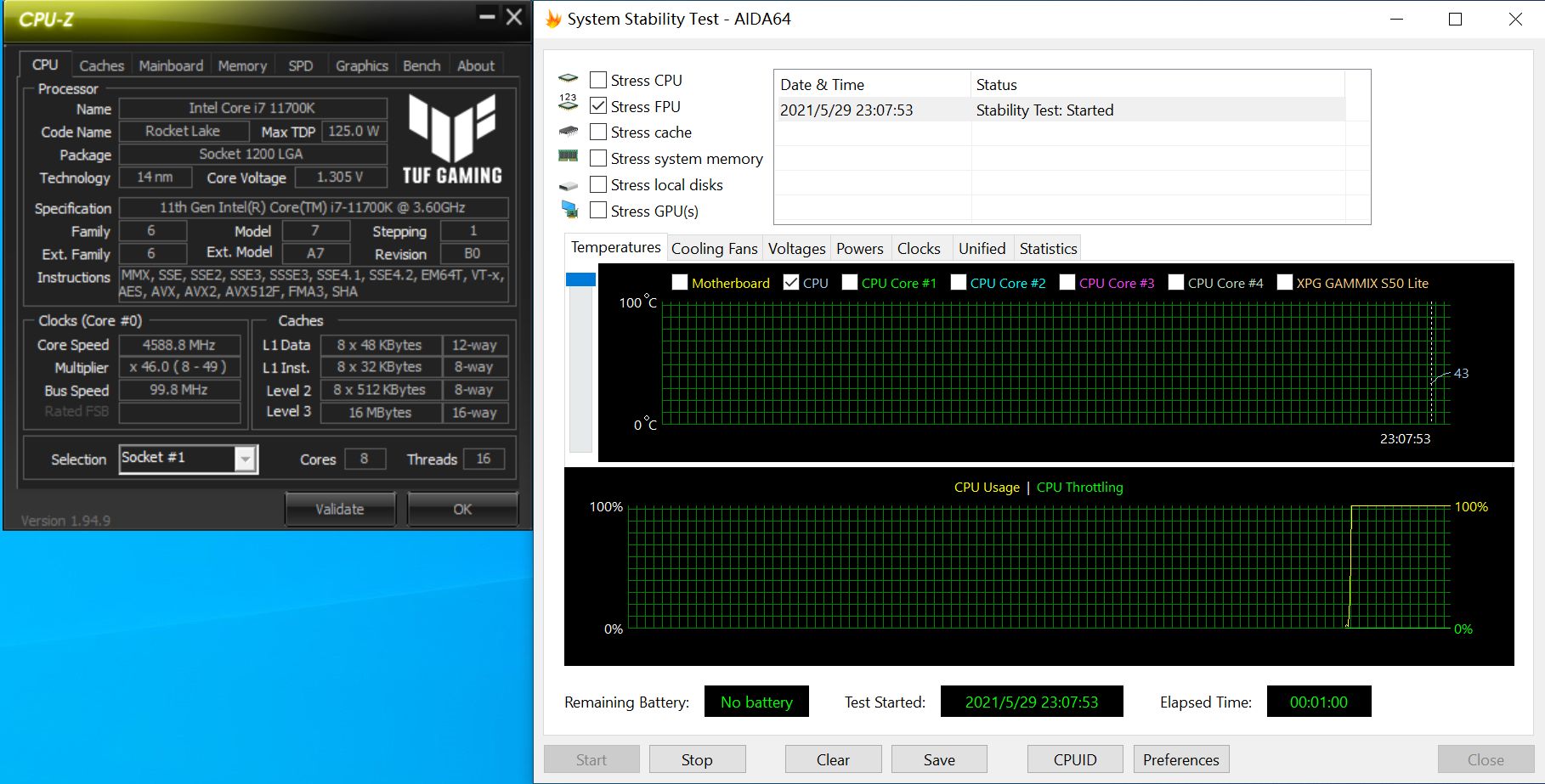Switch to the Unified tab
Image resolution: width=1545 pixels, height=784 pixels.
982,249
